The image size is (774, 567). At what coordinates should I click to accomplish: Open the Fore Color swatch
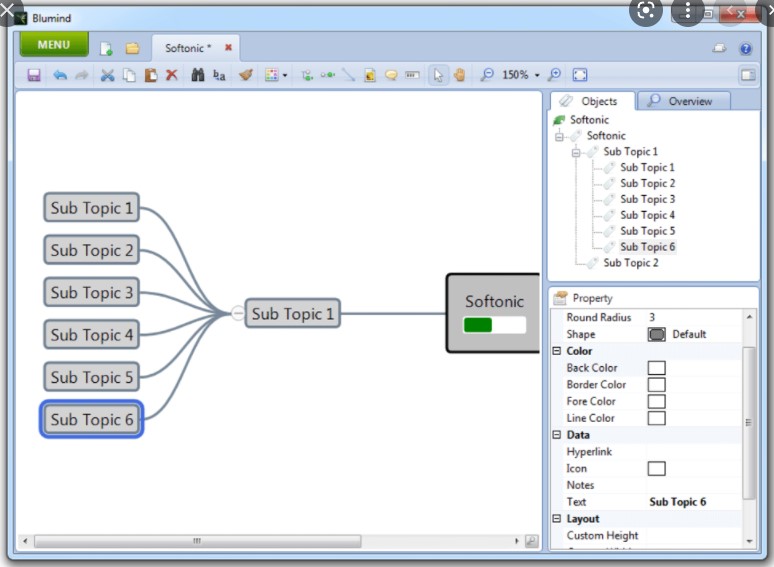click(656, 401)
